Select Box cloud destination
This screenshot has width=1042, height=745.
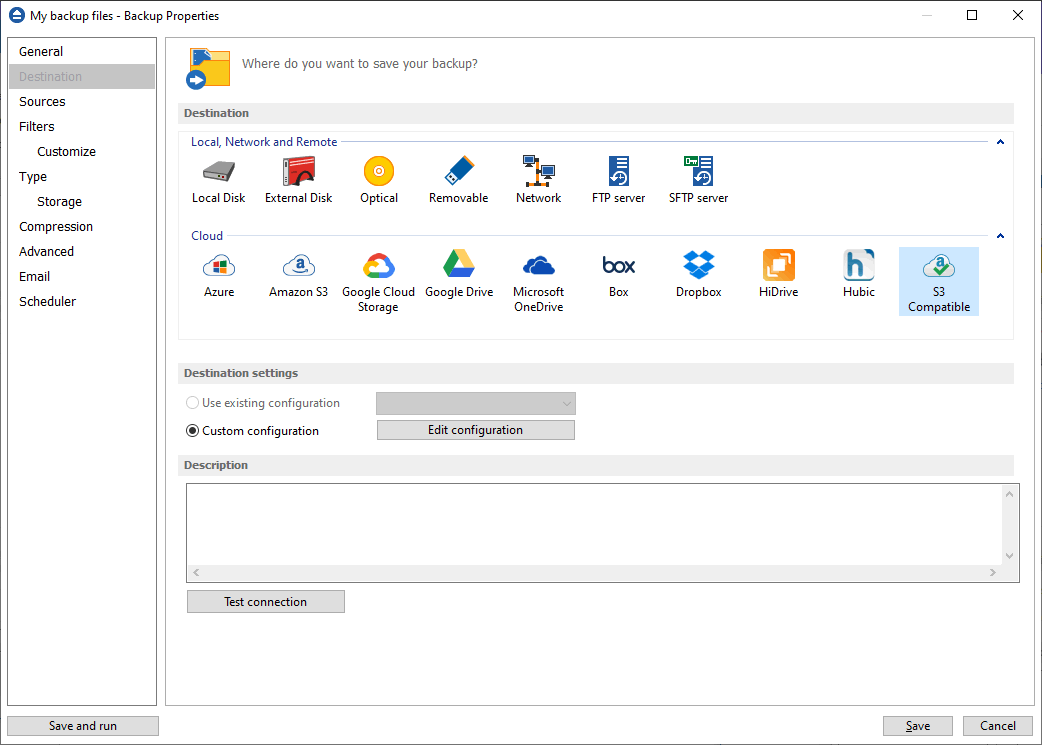[x=619, y=274]
